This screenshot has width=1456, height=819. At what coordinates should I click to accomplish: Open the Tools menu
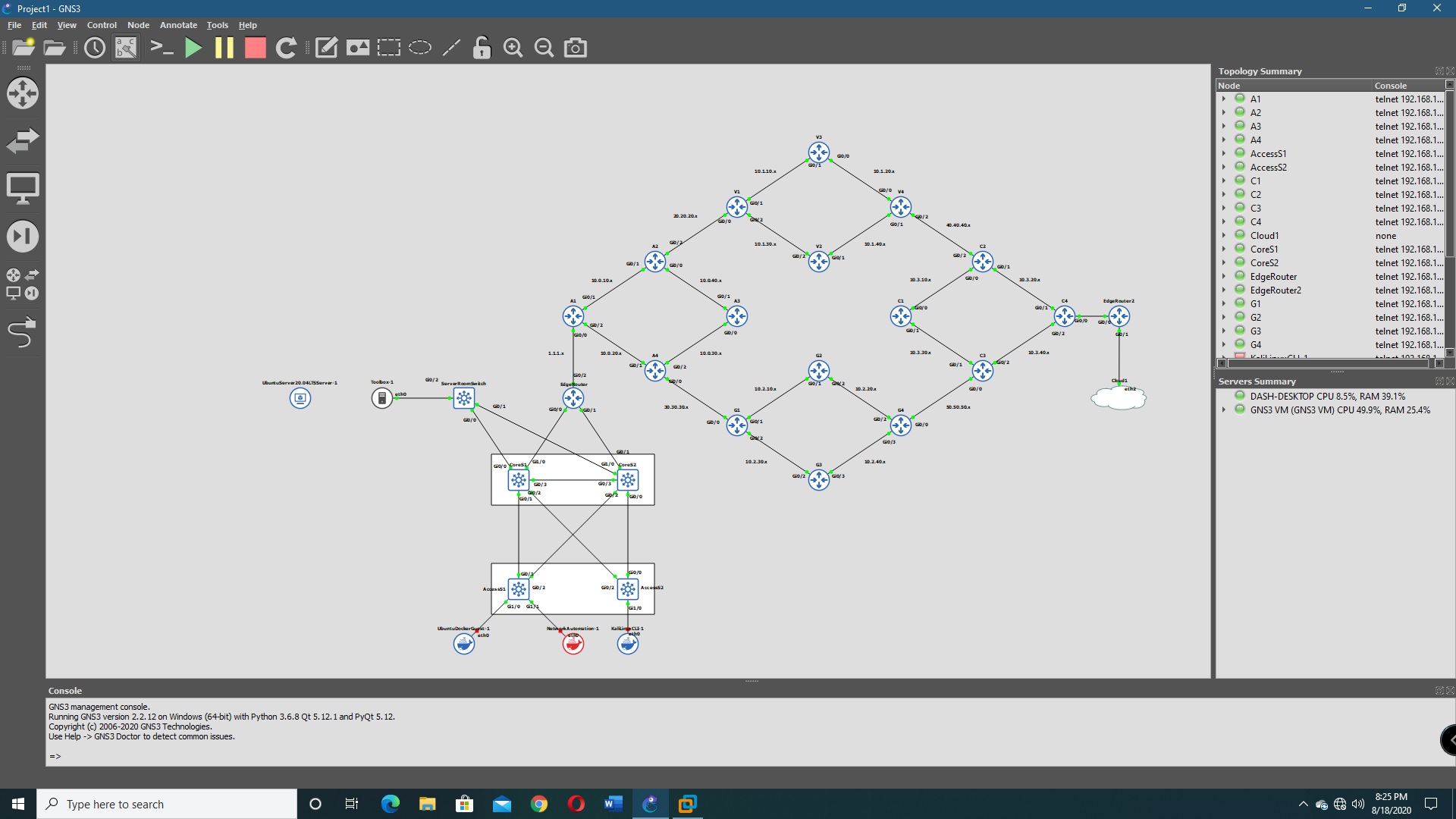(x=217, y=25)
